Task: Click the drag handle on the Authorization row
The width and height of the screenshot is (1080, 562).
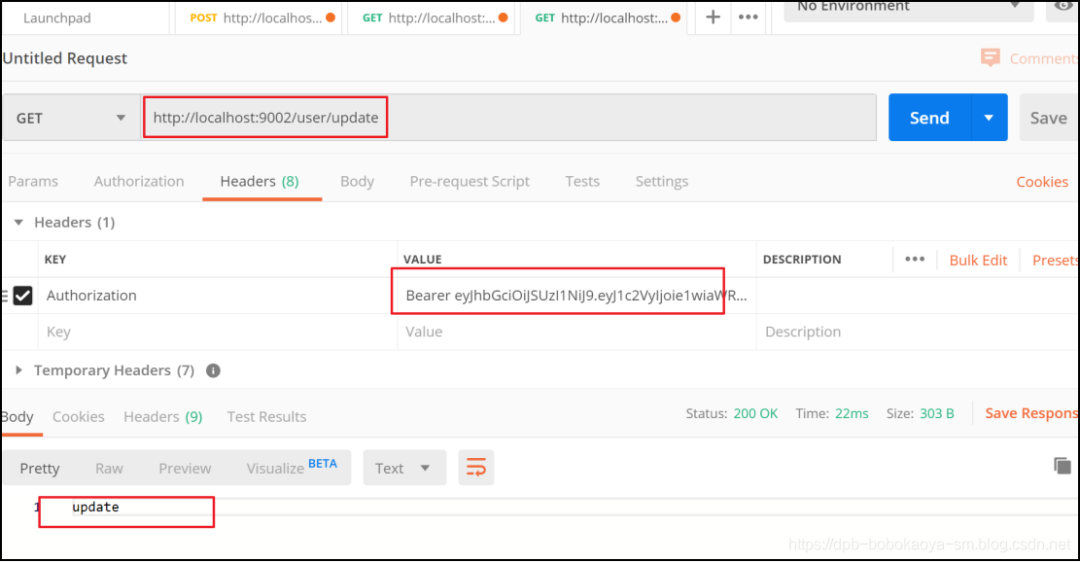Action: pyautogui.click(x=4, y=295)
